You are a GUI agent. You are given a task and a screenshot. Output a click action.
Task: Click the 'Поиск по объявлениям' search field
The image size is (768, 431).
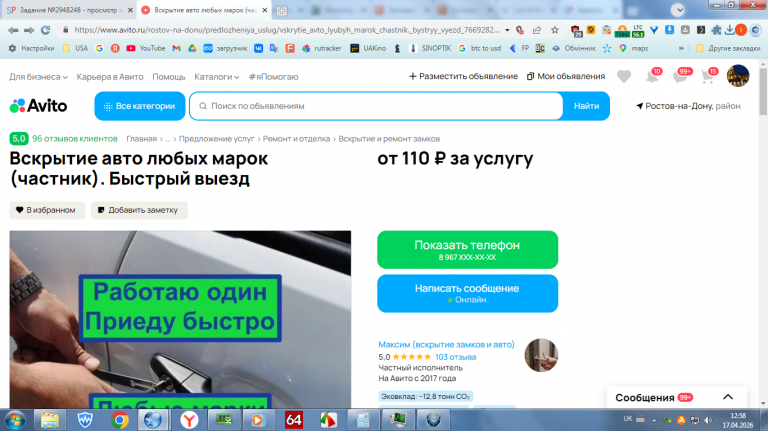[x=376, y=106]
